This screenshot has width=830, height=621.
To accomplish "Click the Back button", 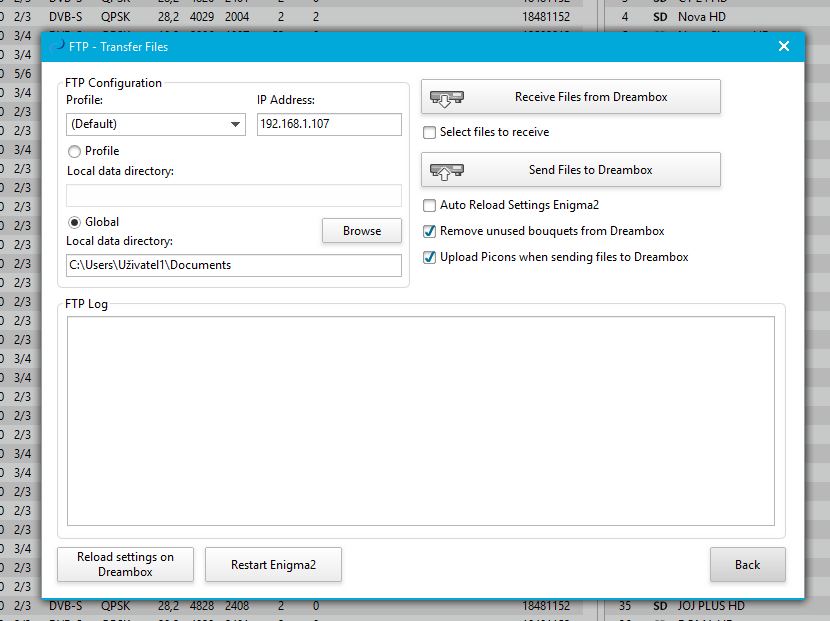I will click(x=747, y=564).
